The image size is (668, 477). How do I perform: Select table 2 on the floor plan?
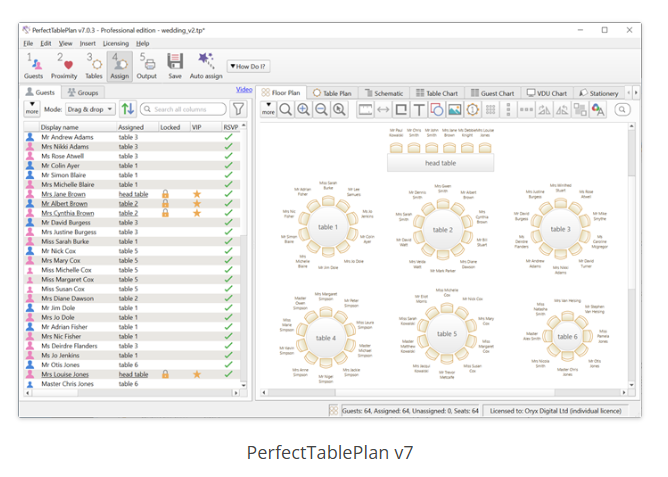[x=442, y=230]
